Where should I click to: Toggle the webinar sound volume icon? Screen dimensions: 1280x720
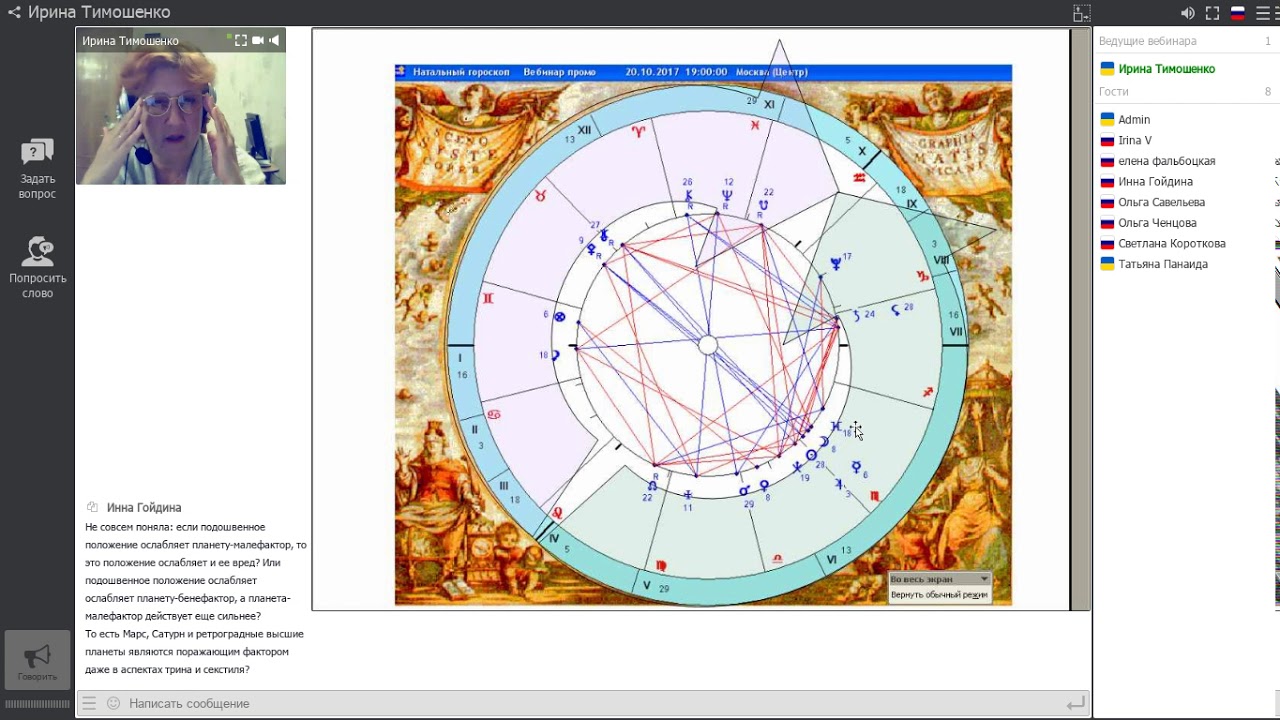click(x=1187, y=13)
